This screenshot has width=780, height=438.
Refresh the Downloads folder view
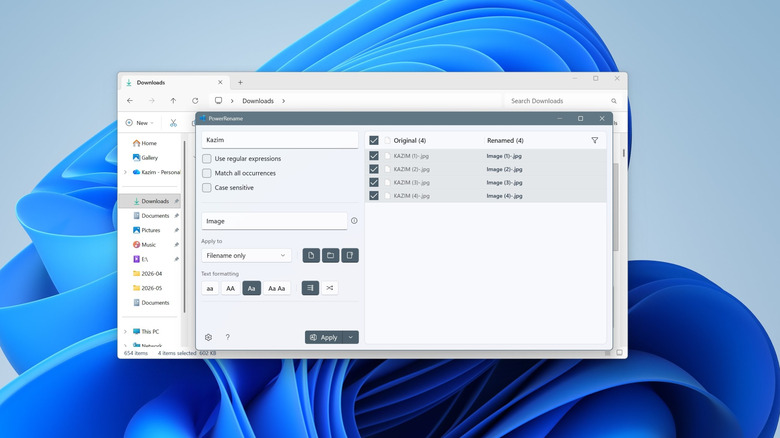pos(195,101)
